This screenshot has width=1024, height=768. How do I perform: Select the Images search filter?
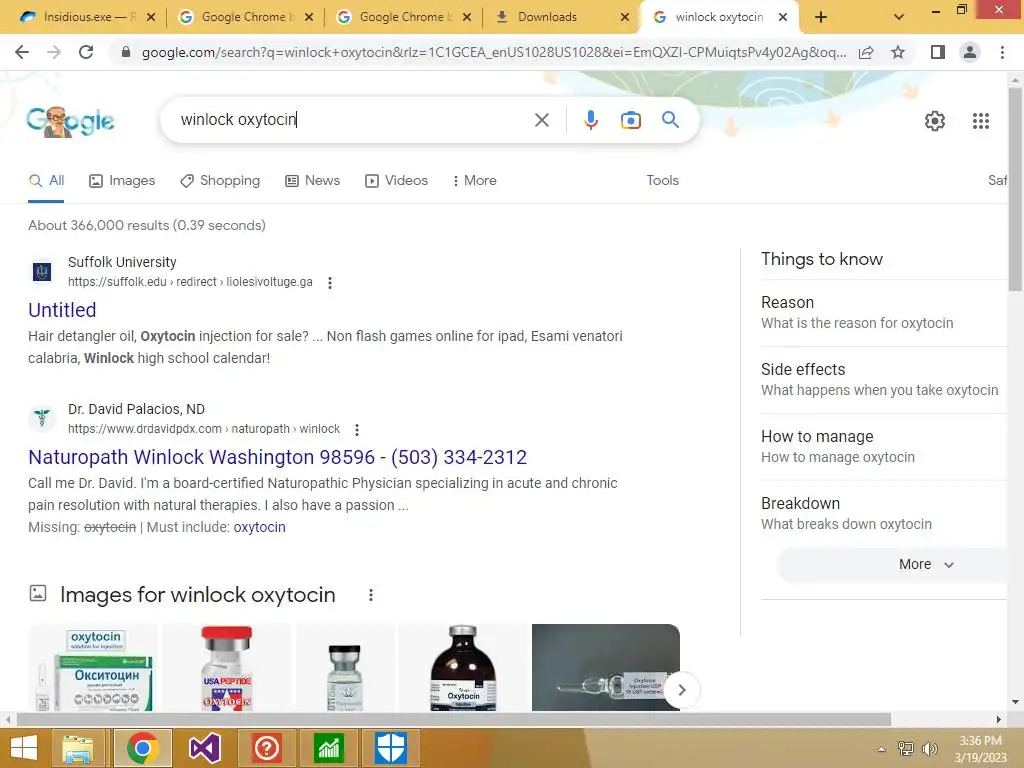tap(122, 180)
